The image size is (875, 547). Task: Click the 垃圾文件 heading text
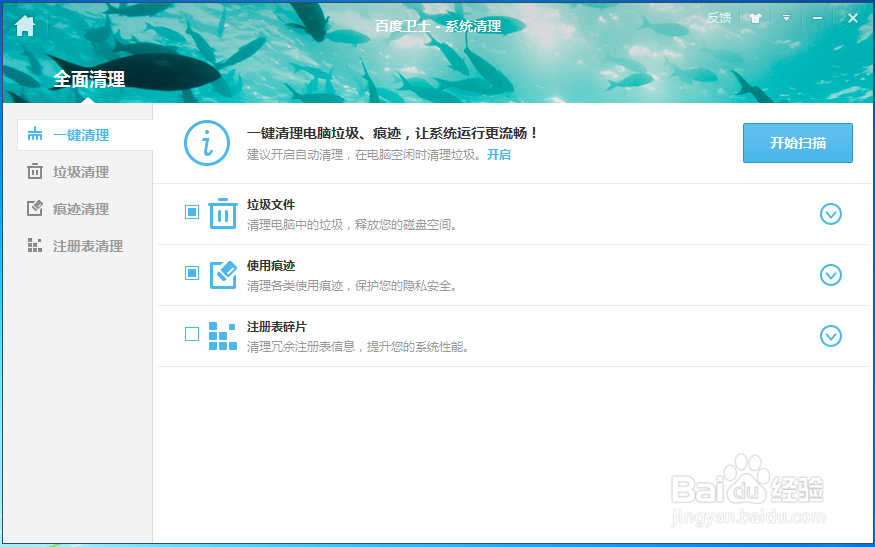[x=271, y=205]
